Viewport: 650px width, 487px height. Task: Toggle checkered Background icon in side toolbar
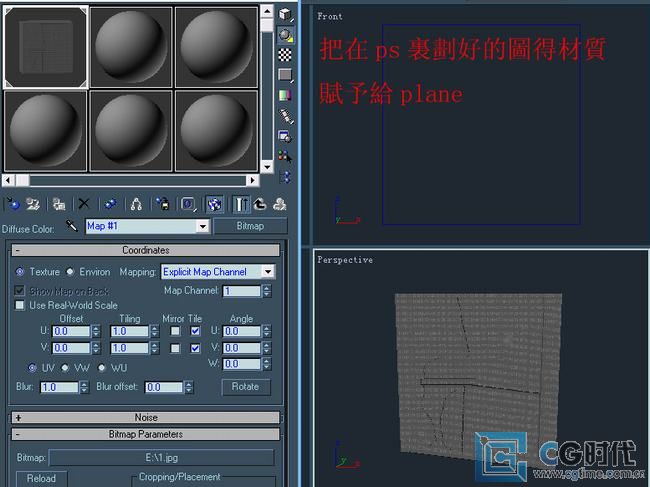(x=285, y=54)
